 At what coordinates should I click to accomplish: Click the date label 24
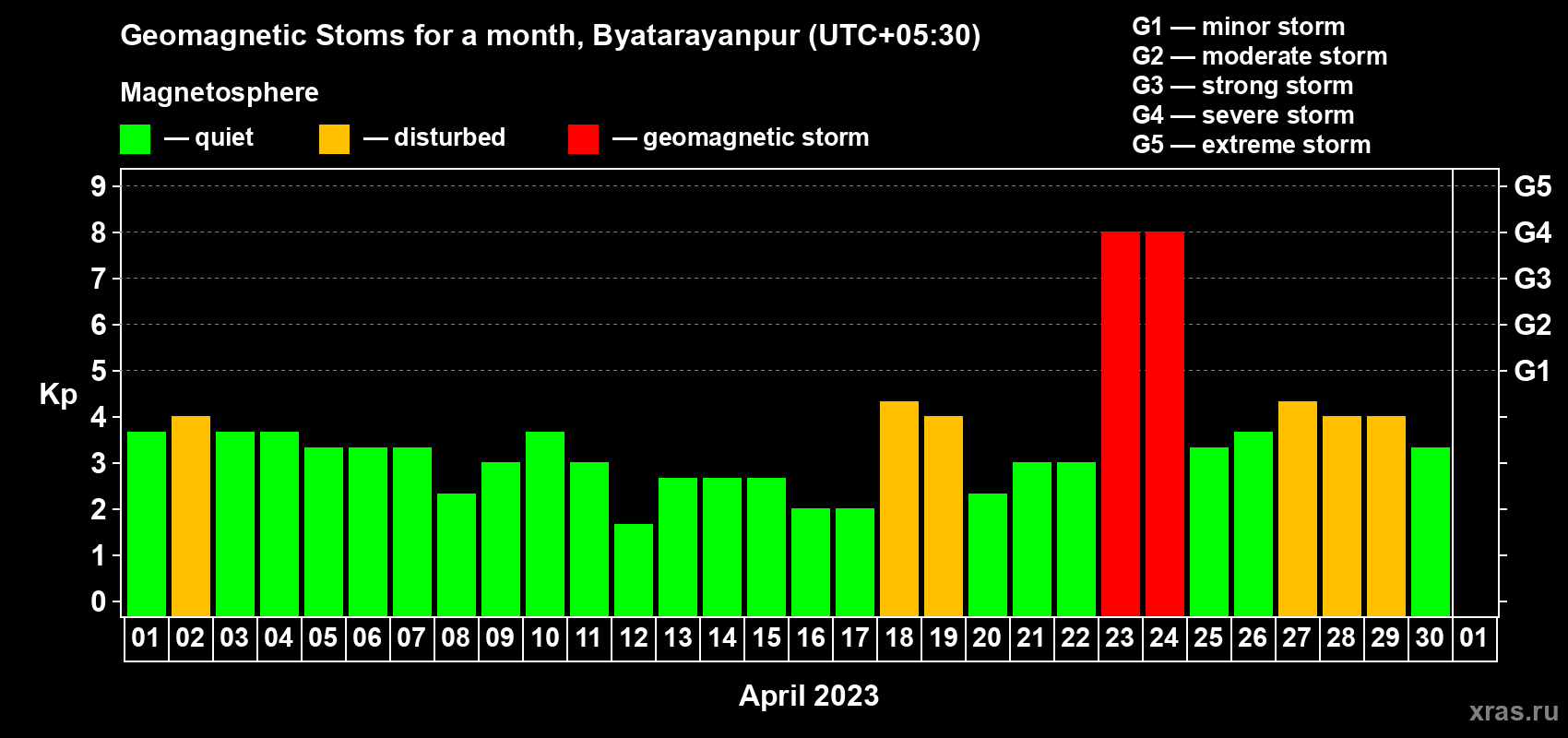point(1164,637)
